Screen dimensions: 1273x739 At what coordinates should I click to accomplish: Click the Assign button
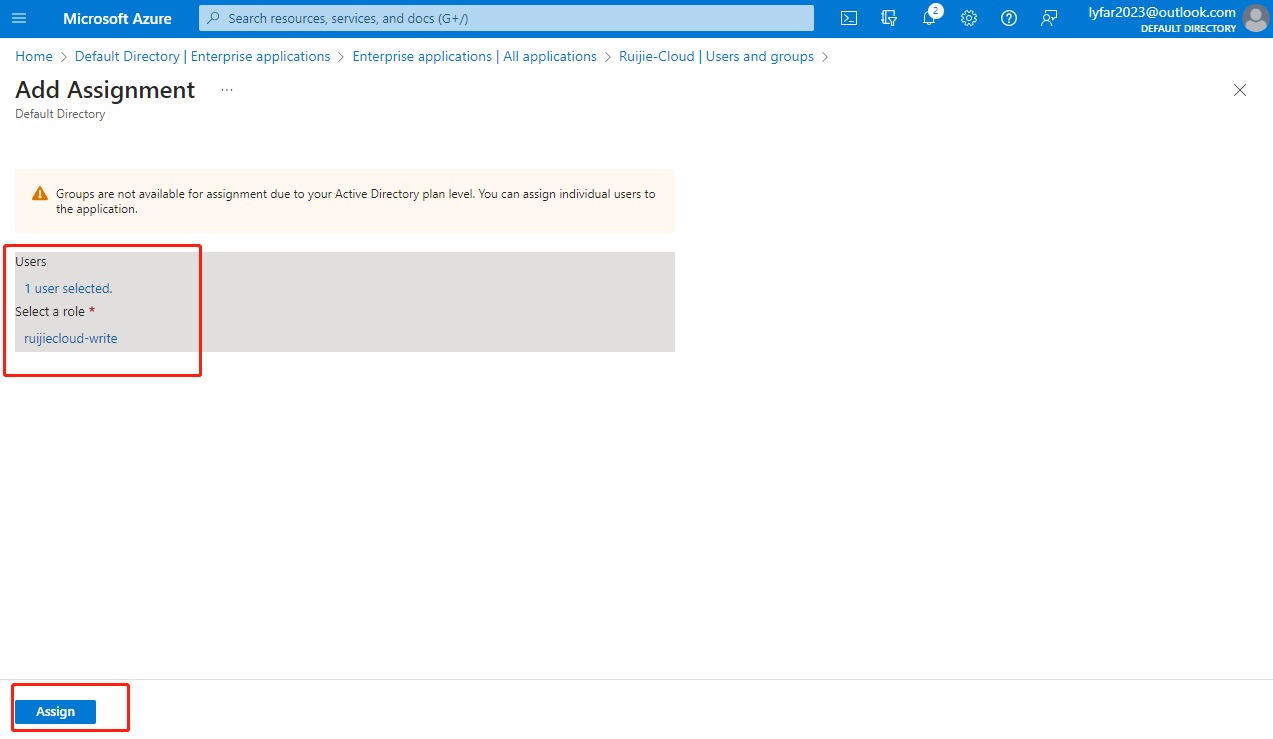click(55, 711)
